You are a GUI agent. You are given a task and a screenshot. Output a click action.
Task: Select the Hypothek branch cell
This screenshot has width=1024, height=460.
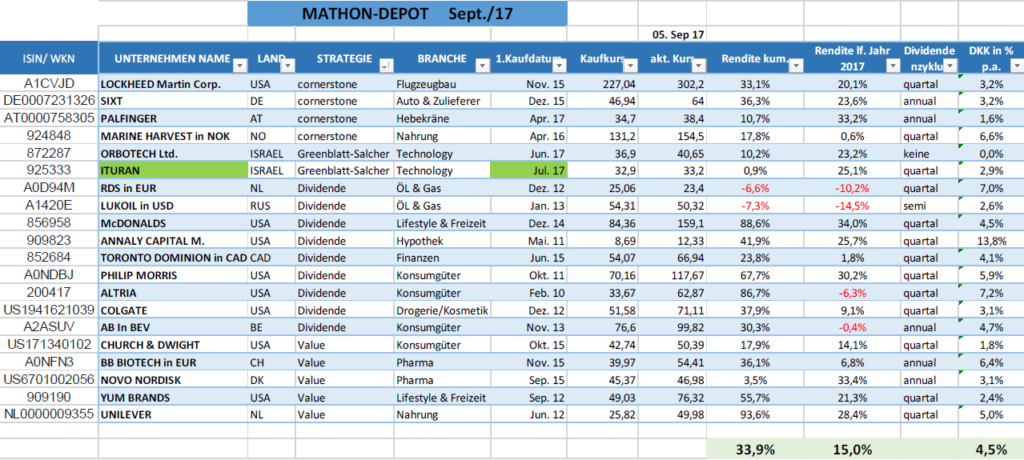point(442,240)
